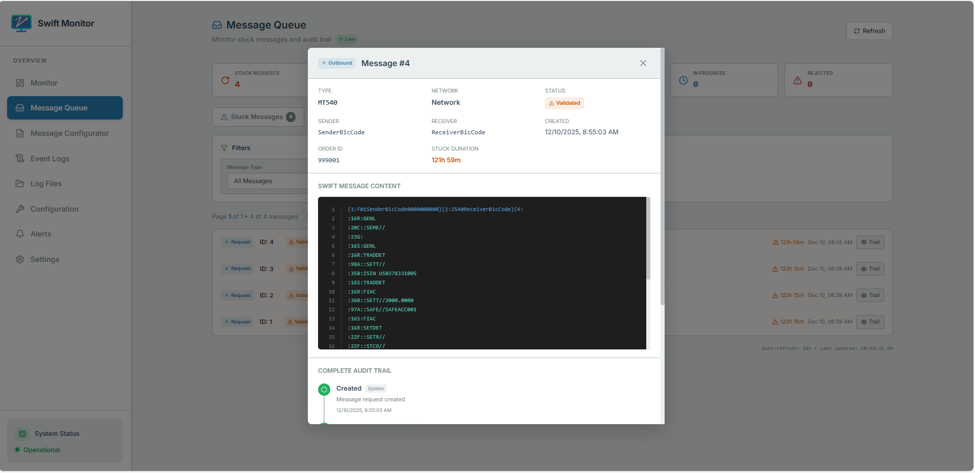The width and height of the screenshot is (975, 473).
Task: Click the Refresh button
Action: click(869, 31)
